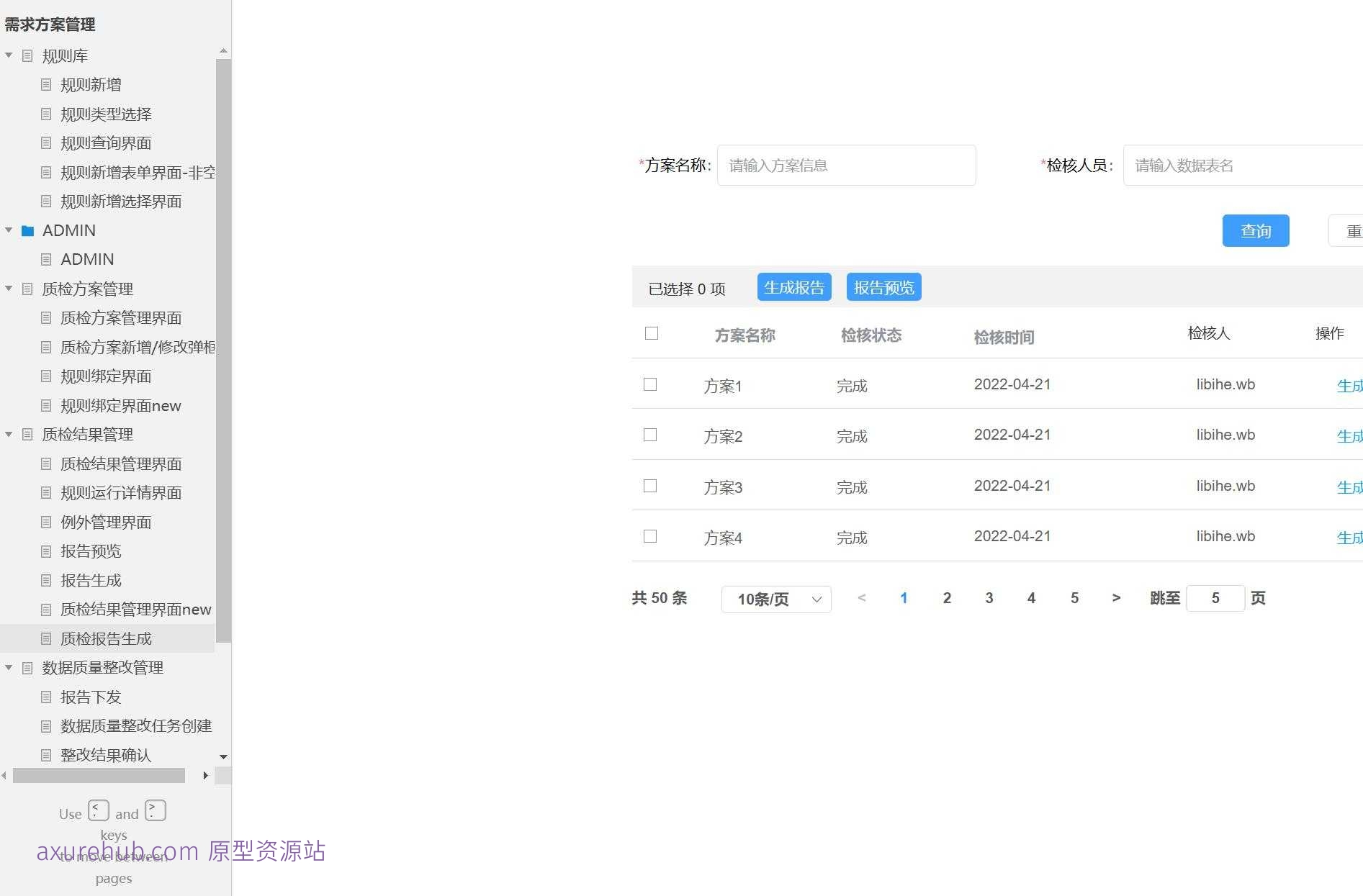This screenshot has width=1363, height=896.
Task: Click the page icon beside 报告下发
Action: 46,697
